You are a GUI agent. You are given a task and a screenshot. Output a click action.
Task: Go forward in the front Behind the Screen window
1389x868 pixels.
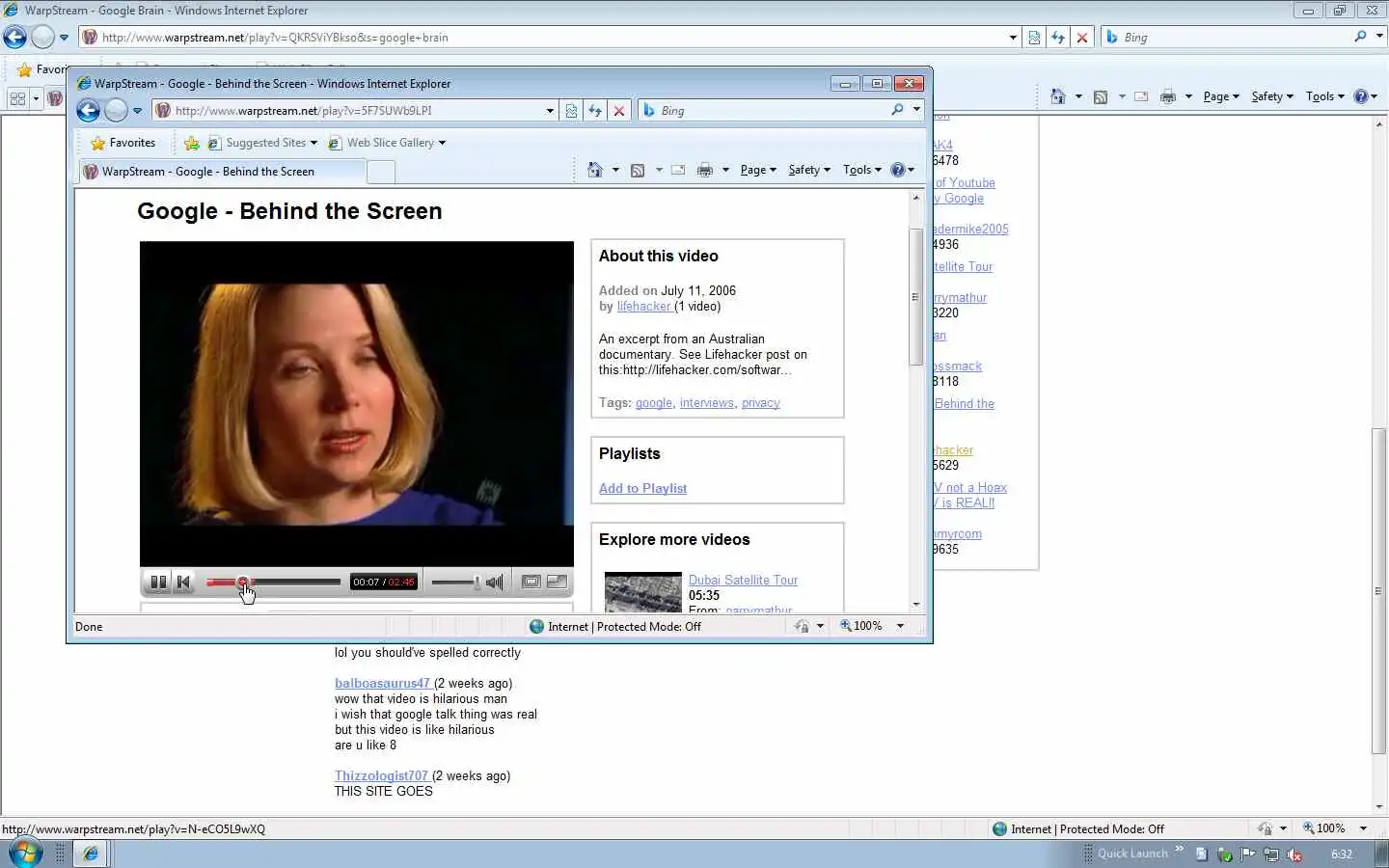click(x=116, y=110)
